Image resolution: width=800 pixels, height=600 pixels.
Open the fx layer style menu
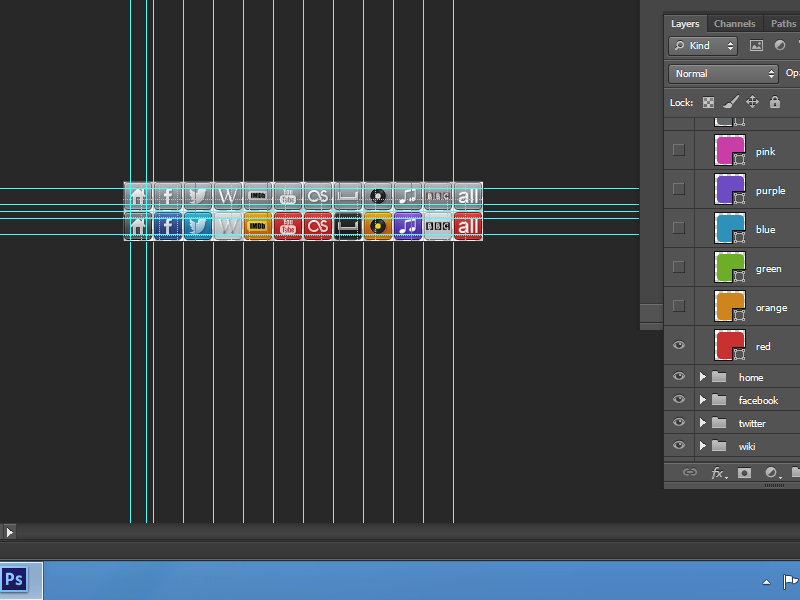coord(718,473)
